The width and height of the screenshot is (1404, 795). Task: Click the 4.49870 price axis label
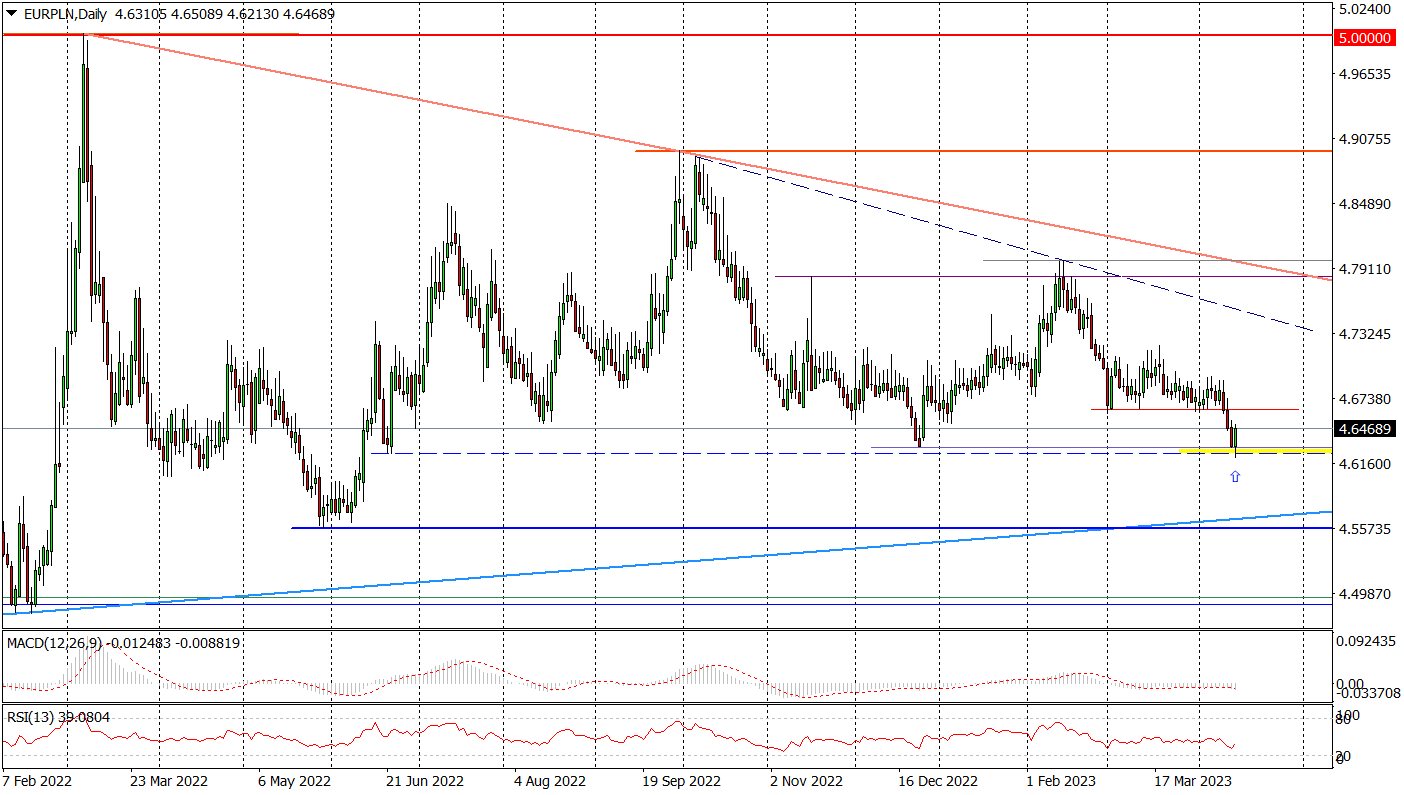pos(1364,594)
